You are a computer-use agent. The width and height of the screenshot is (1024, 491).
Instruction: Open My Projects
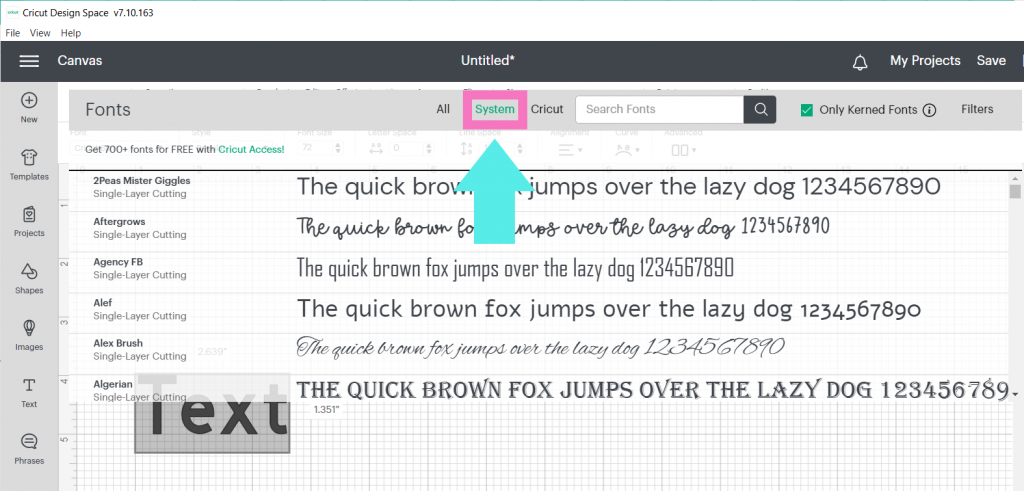[925, 61]
